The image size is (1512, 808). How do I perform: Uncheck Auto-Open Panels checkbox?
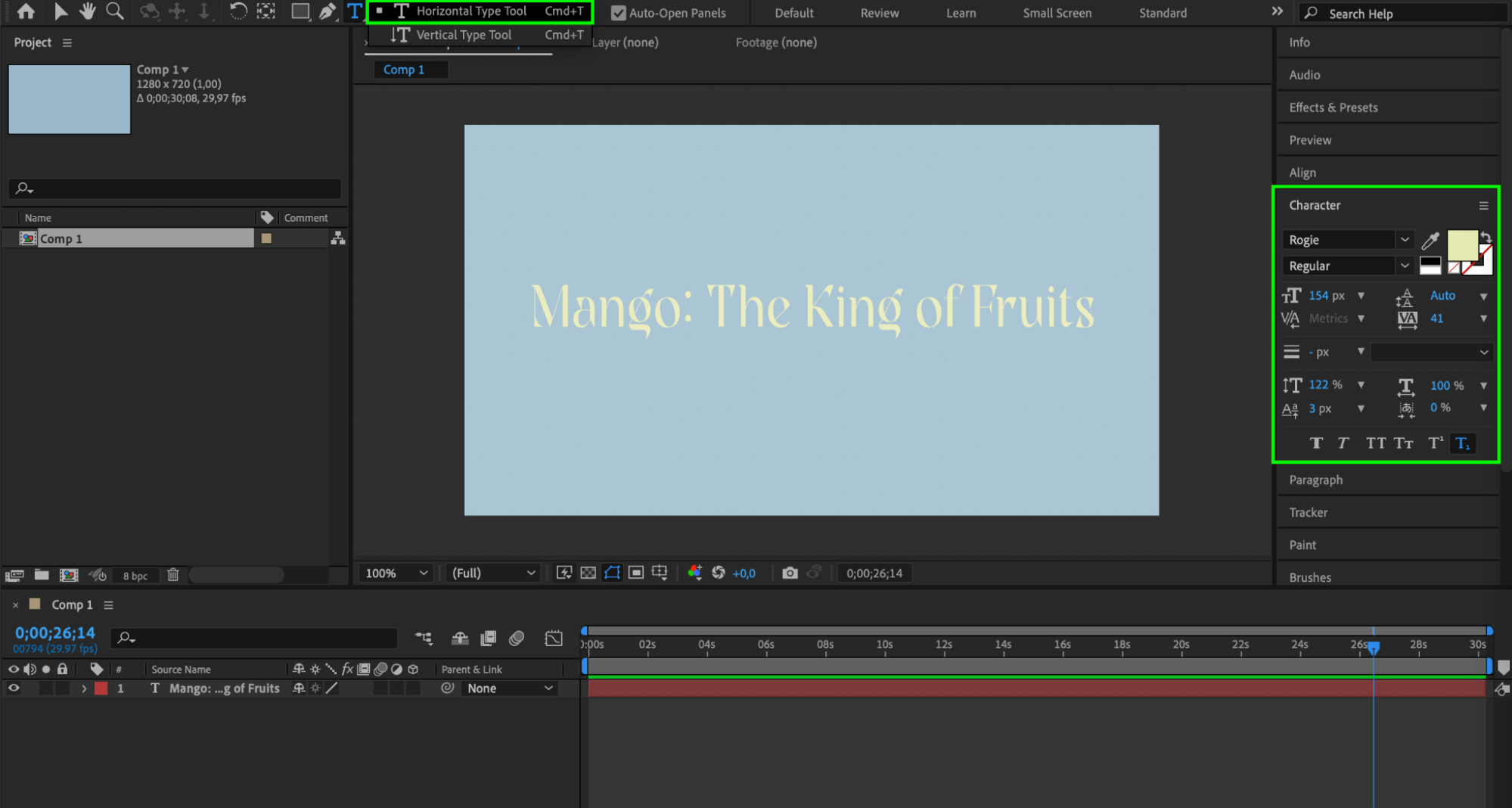pyautogui.click(x=618, y=13)
